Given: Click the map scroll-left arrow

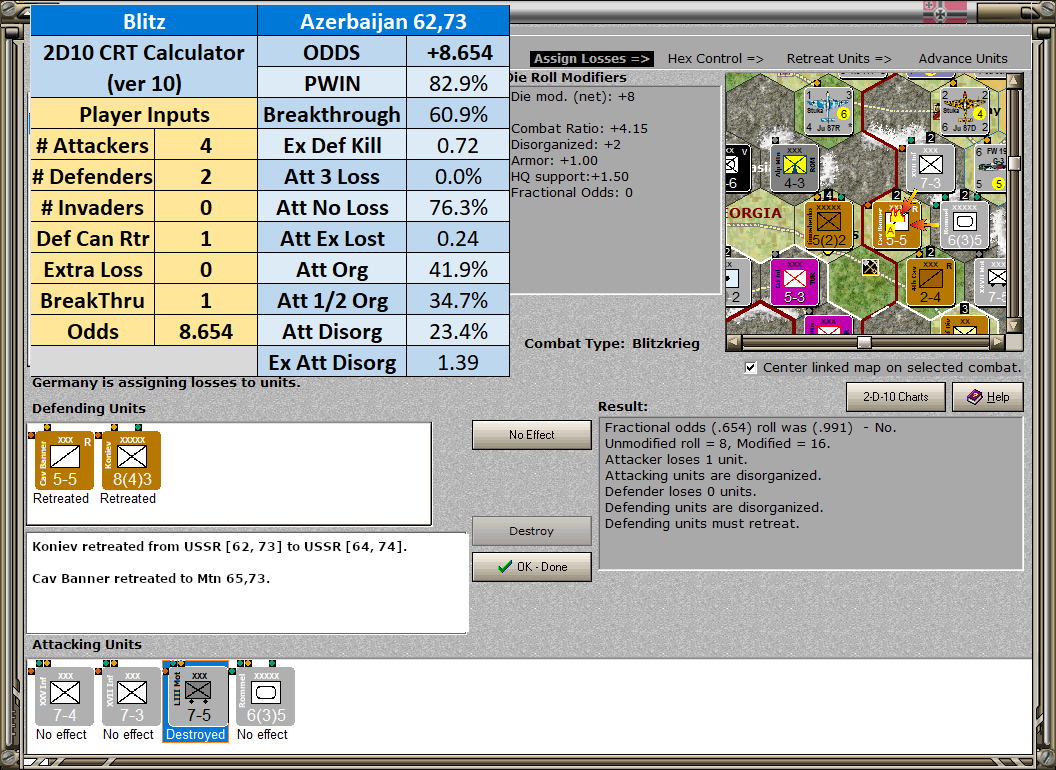Looking at the screenshot, I should (x=734, y=342).
